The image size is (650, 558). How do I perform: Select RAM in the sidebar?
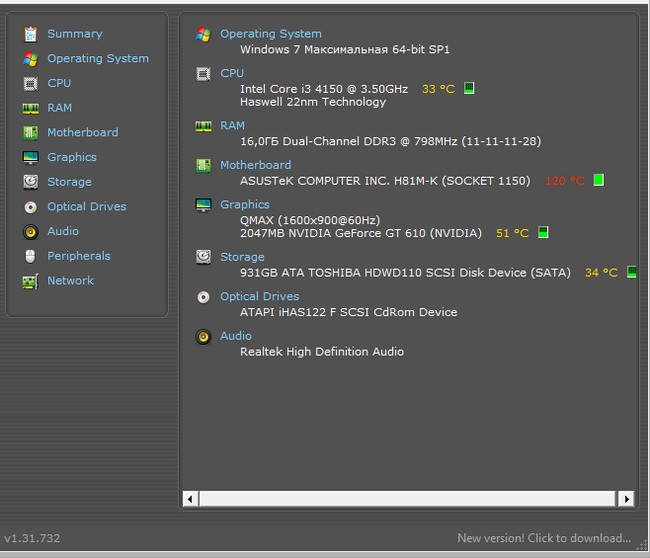coord(59,108)
